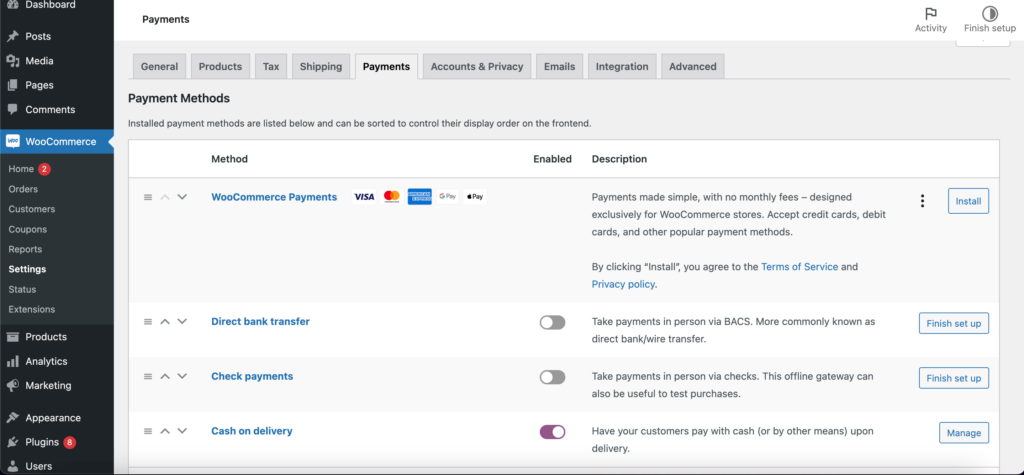
Task: Grab drag handle for WooCommerce Payments row
Action: click(x=148, y=197)
